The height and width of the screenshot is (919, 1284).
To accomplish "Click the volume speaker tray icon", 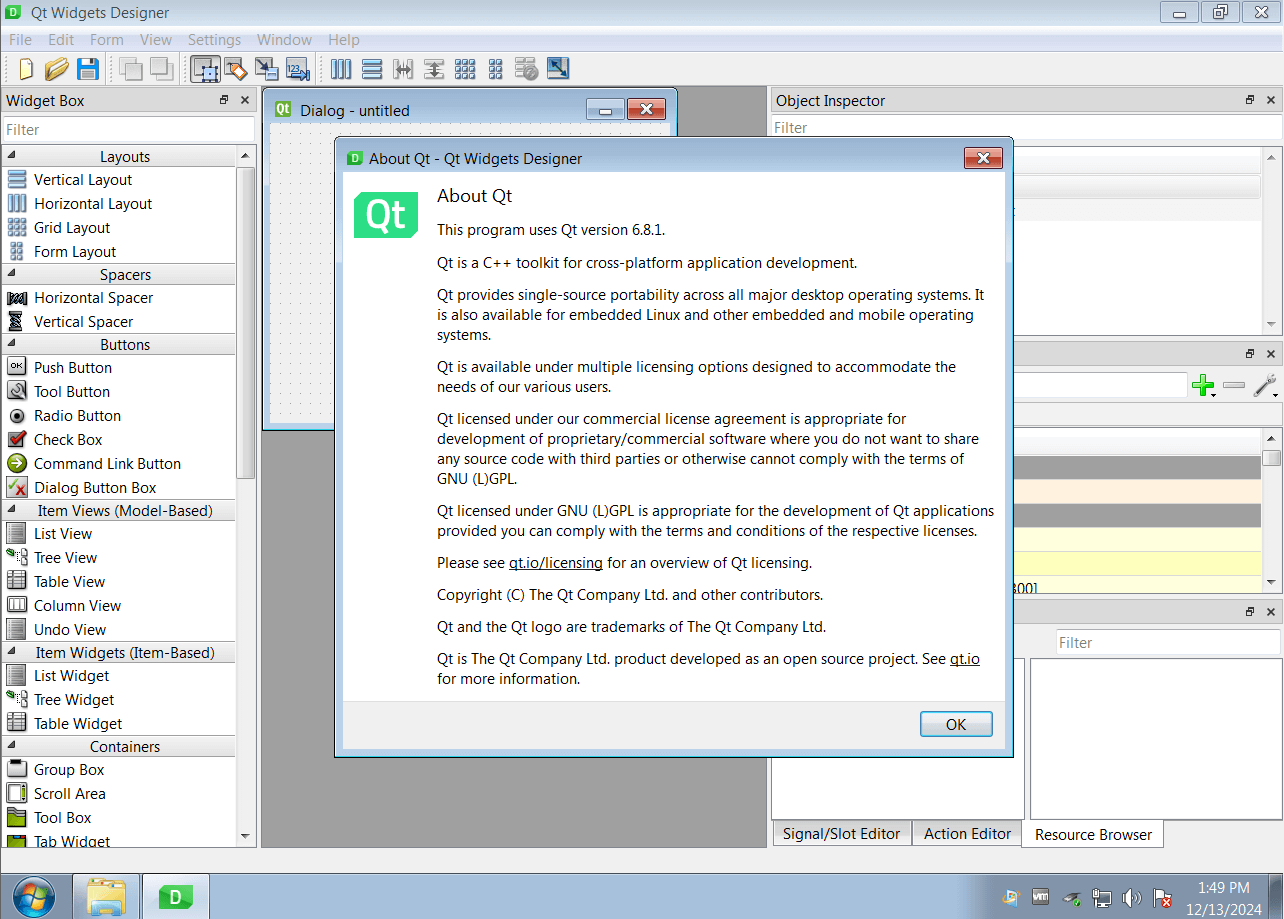I will (1131, 897).
